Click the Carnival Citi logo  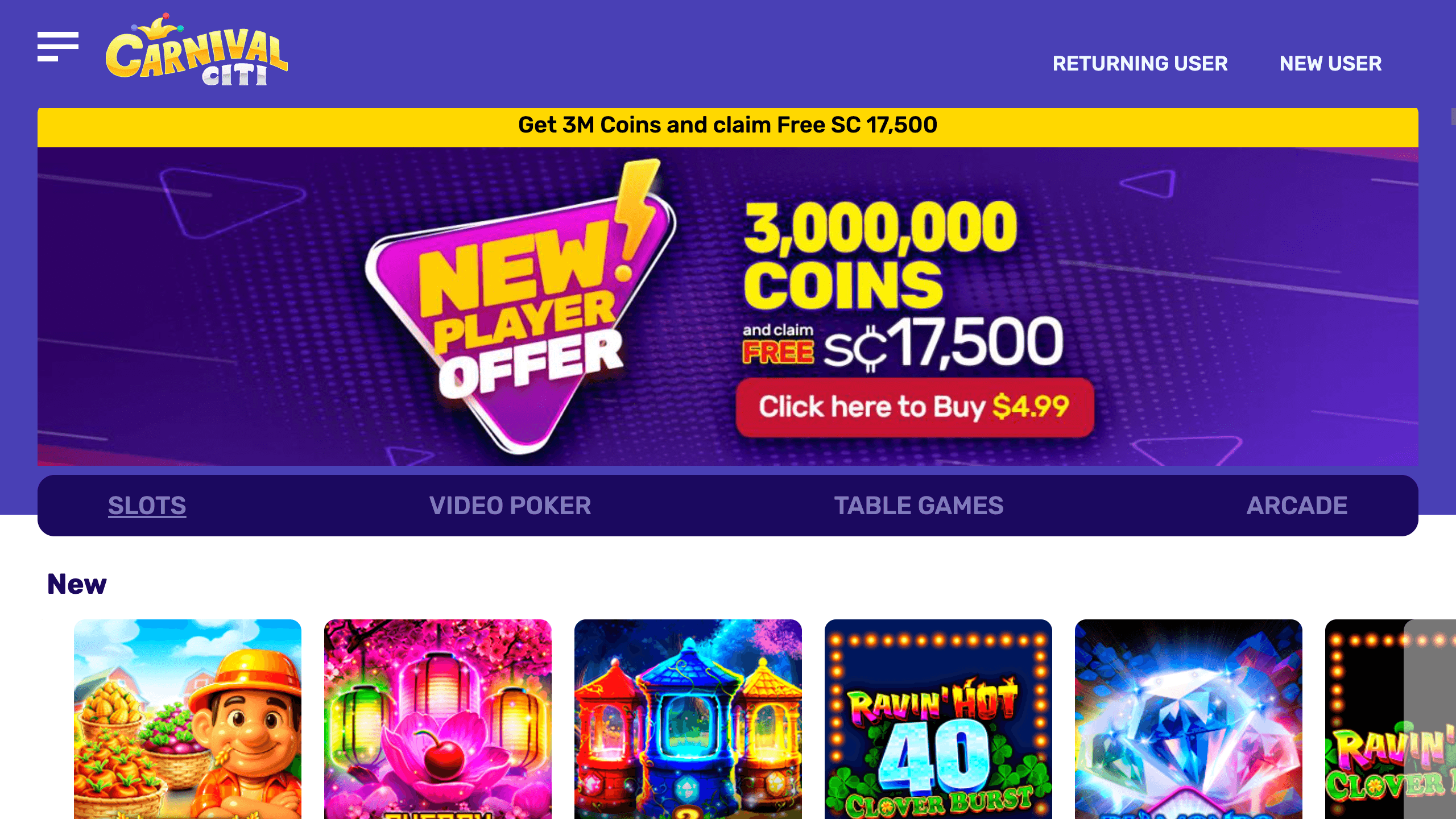(198, 54)
